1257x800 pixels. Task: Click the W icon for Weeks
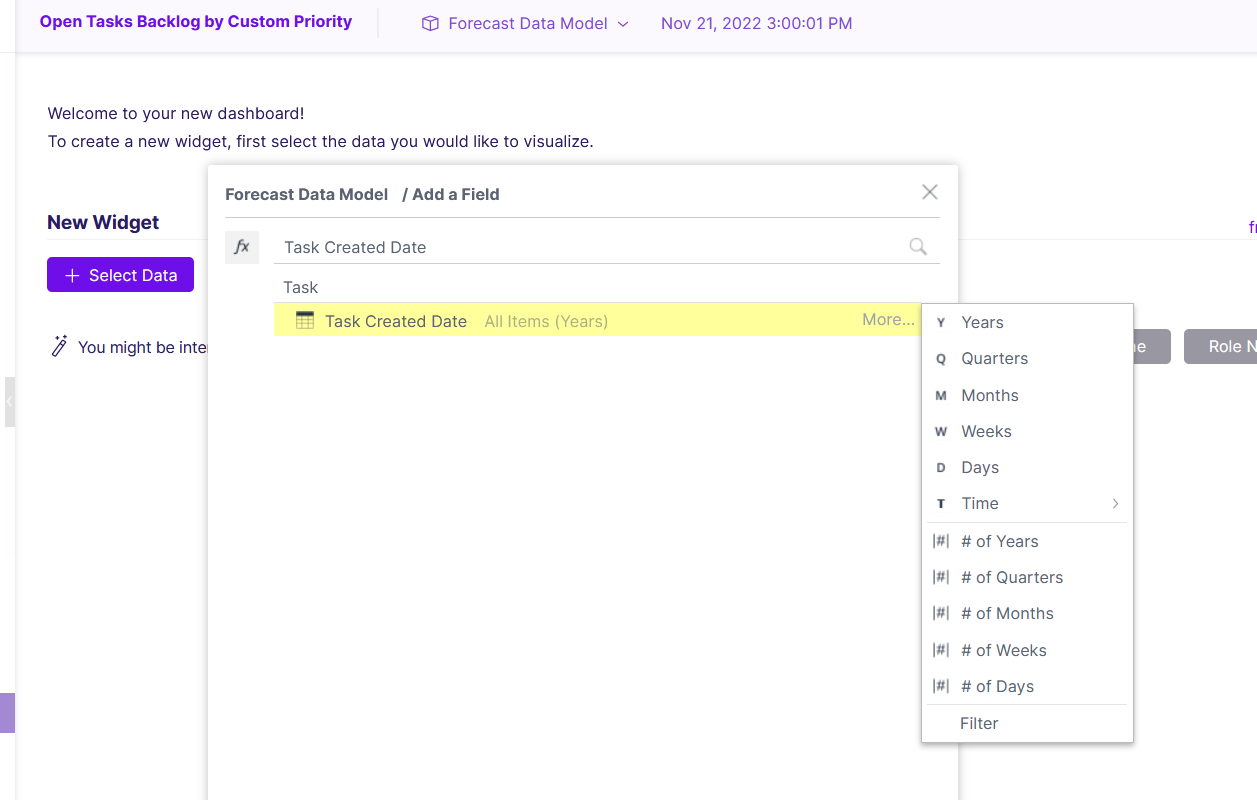941,432
